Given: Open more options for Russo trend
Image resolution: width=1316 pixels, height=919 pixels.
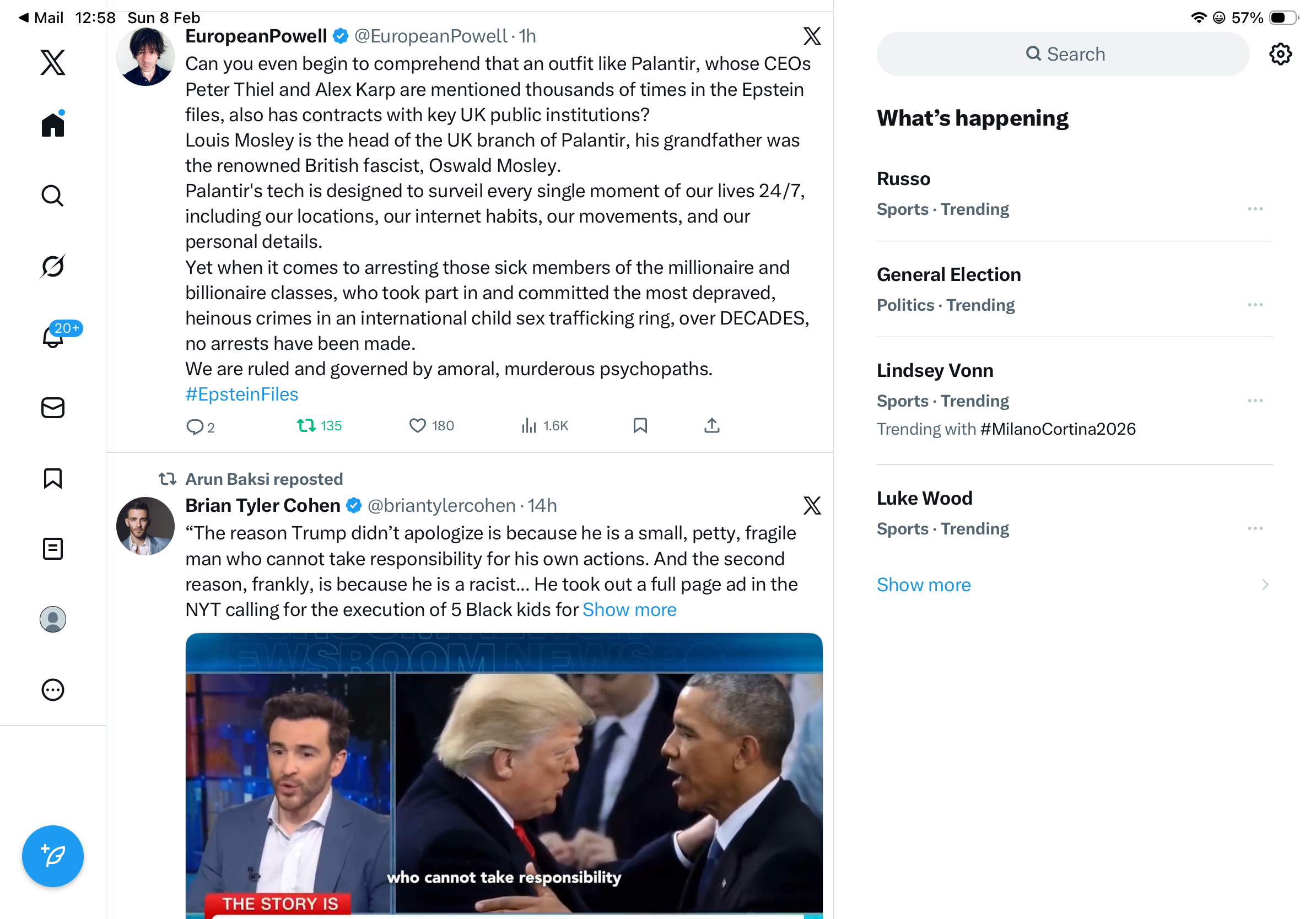Looking at the screenshot, I should coord(1255,209).
